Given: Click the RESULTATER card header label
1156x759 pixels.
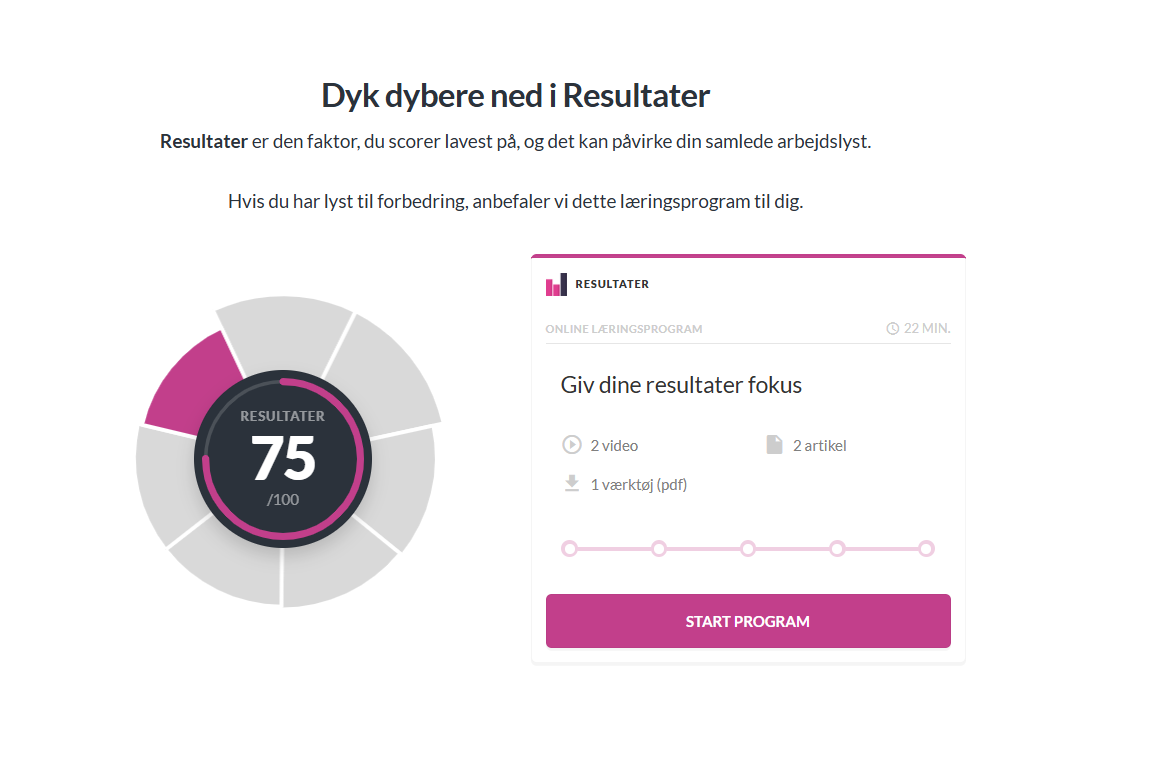Looking at the screenshot, I should pyautogui.click(x=612, y=284).
